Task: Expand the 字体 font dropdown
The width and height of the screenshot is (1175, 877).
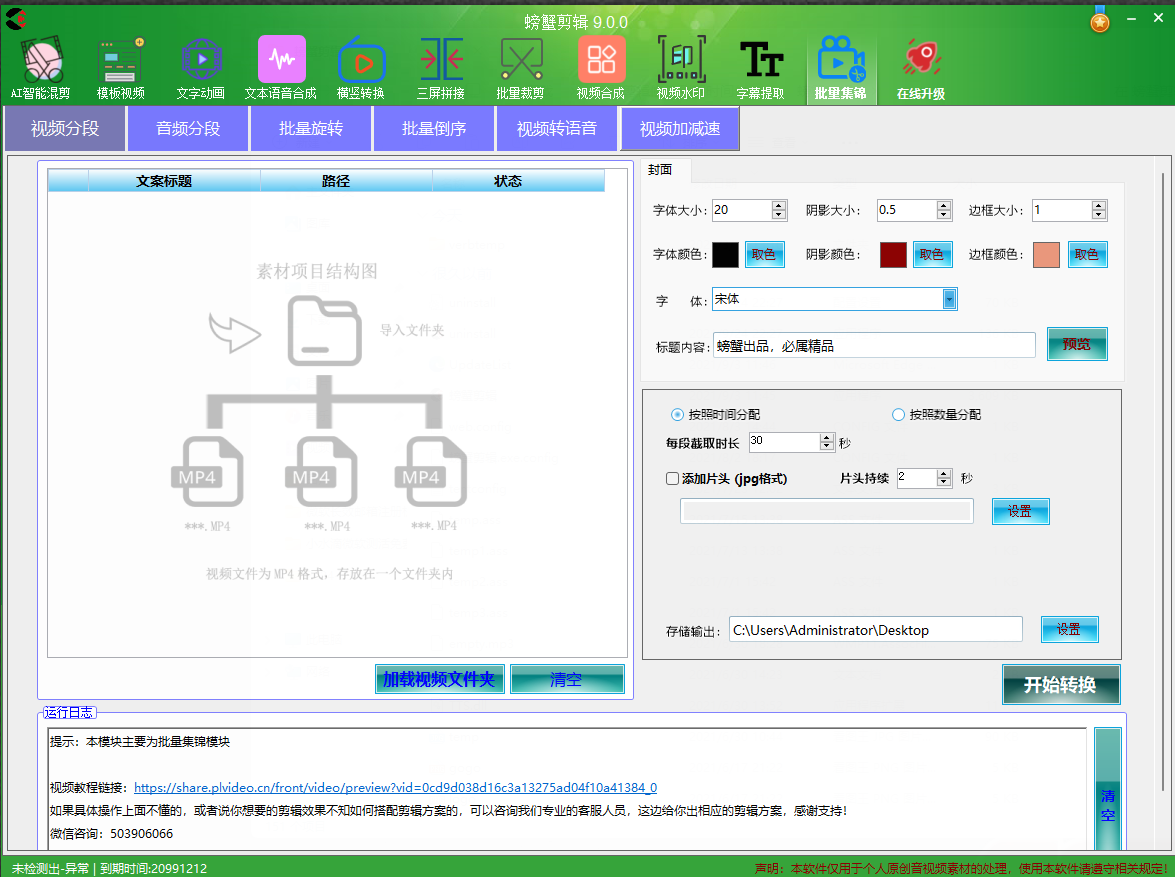Action: pyautogui.click(x=949, y=299)
